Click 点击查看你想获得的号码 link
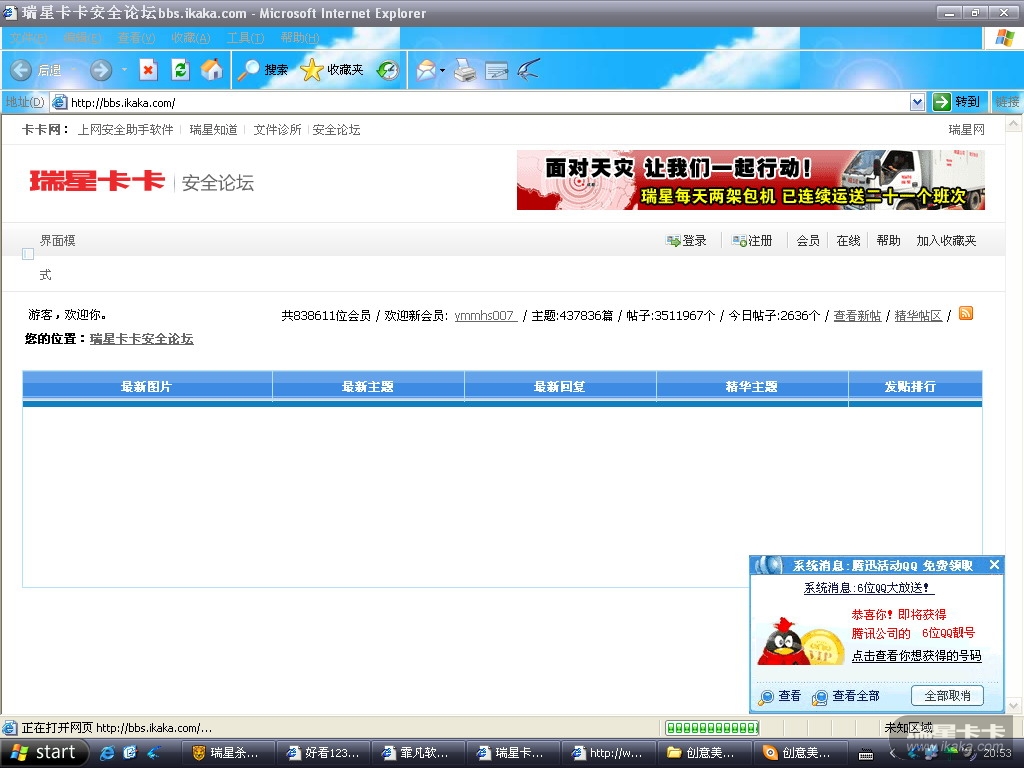The image size is (1024, 768). [917, 656]
